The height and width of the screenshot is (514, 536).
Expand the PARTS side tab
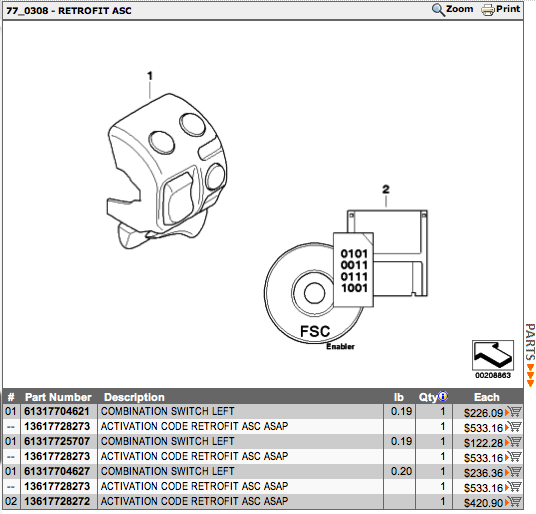tap(530, 355)
